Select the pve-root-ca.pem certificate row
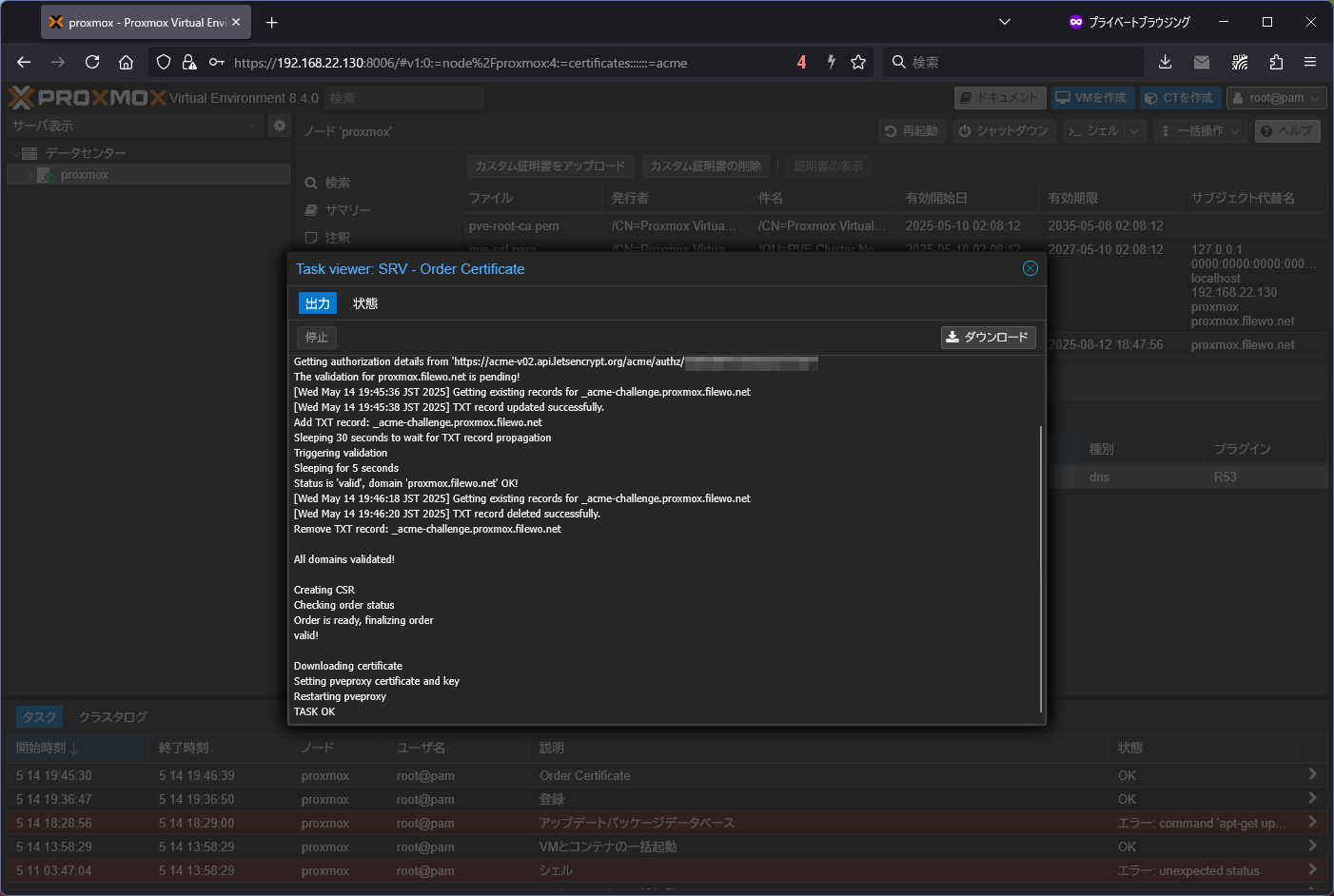Viewport: 1334px width, 896px height. pyautogui.click(x=893, y=226)
